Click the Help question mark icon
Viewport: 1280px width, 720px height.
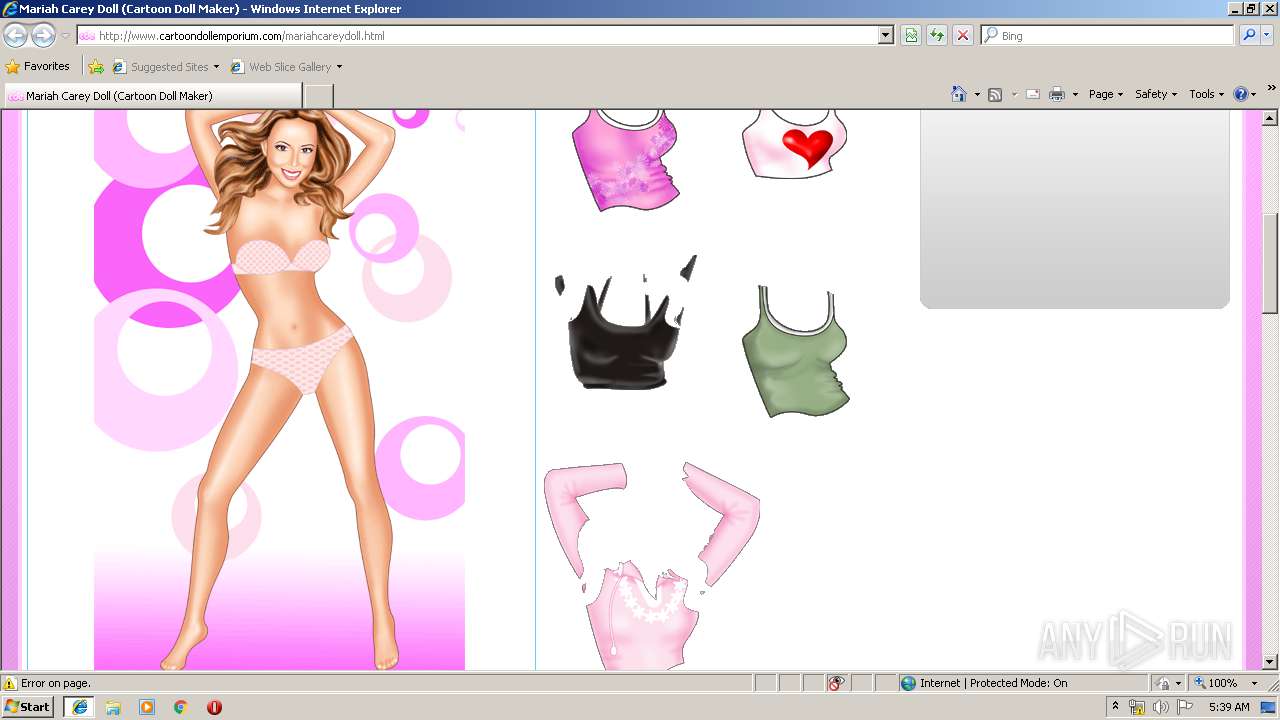(1241, 94)
